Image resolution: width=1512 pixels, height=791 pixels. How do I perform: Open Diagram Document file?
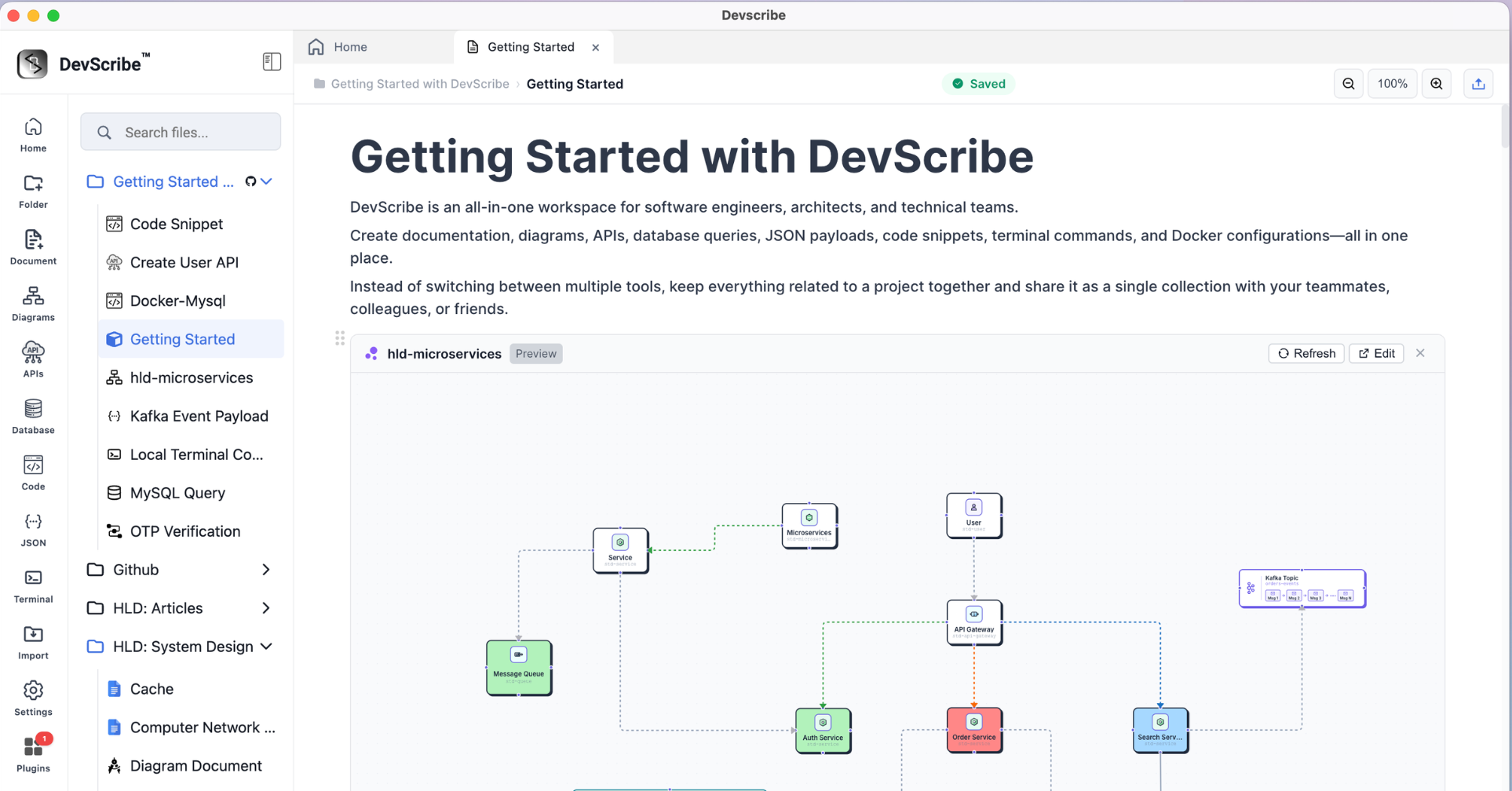click(x=192, y=766)
